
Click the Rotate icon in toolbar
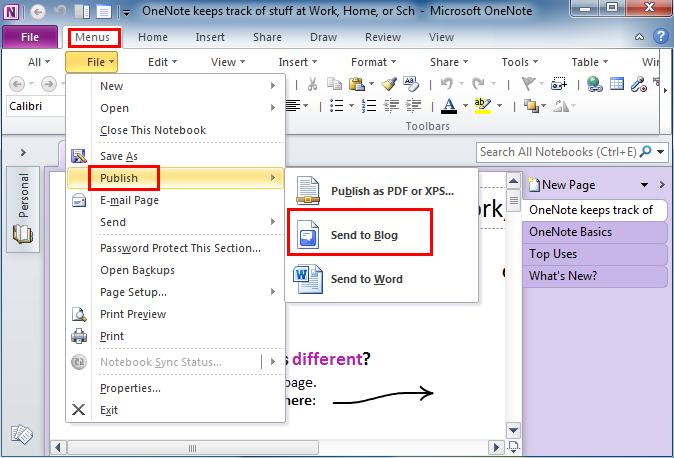(561, 105)
